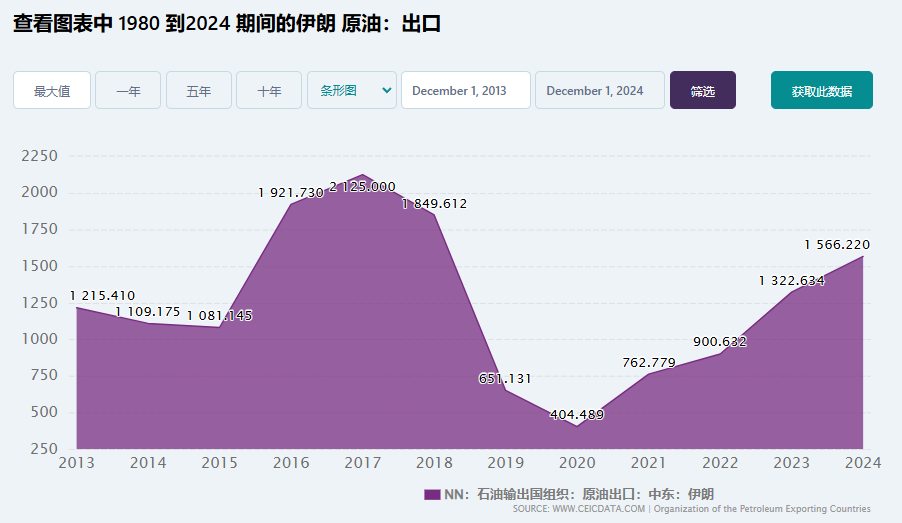Click the start date field December 1, 2013
Image resolution: width=902 pixels, height=523 pixels.
(x=465, y=90)
